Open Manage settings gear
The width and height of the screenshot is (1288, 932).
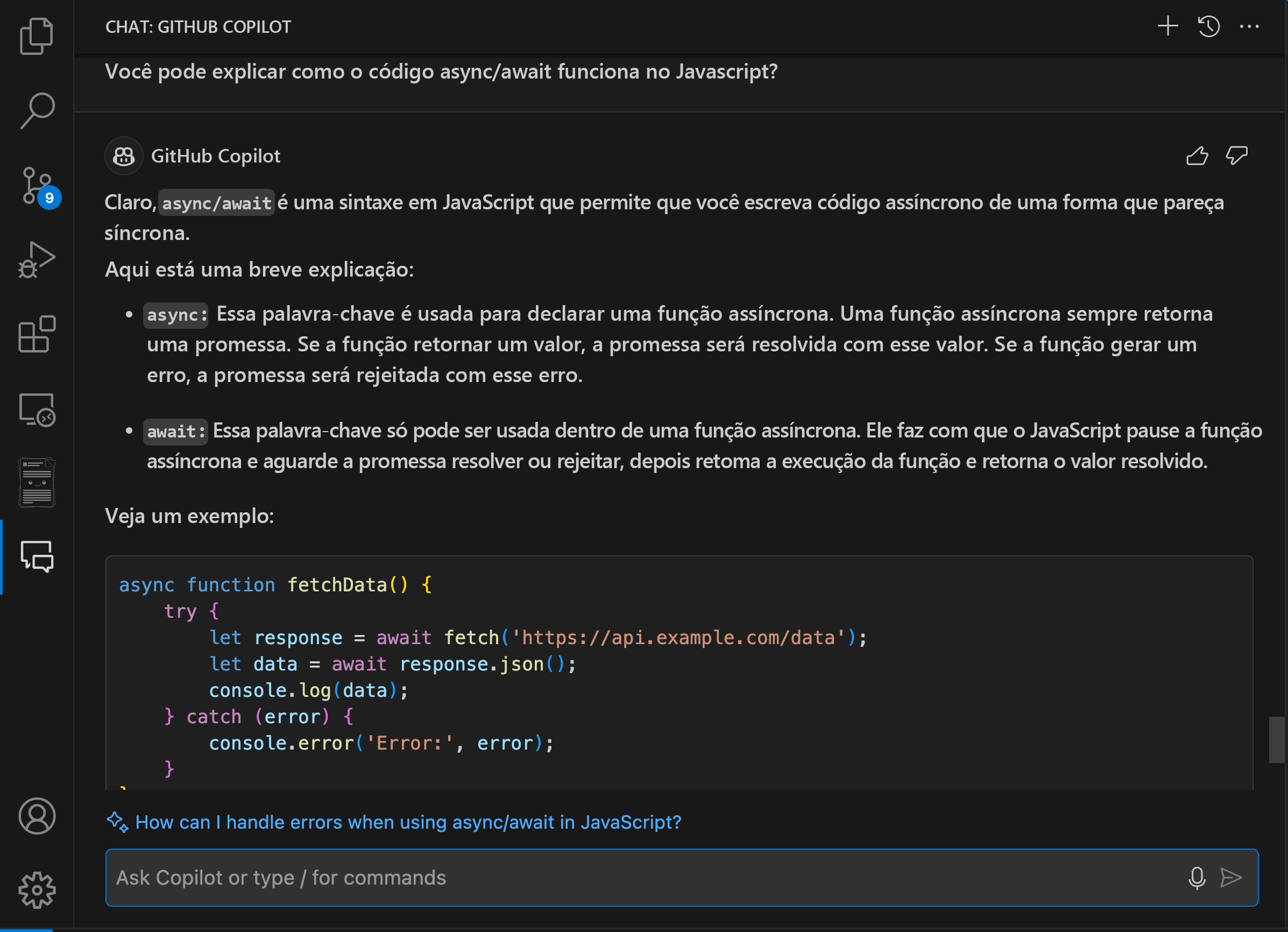[37, 889]
